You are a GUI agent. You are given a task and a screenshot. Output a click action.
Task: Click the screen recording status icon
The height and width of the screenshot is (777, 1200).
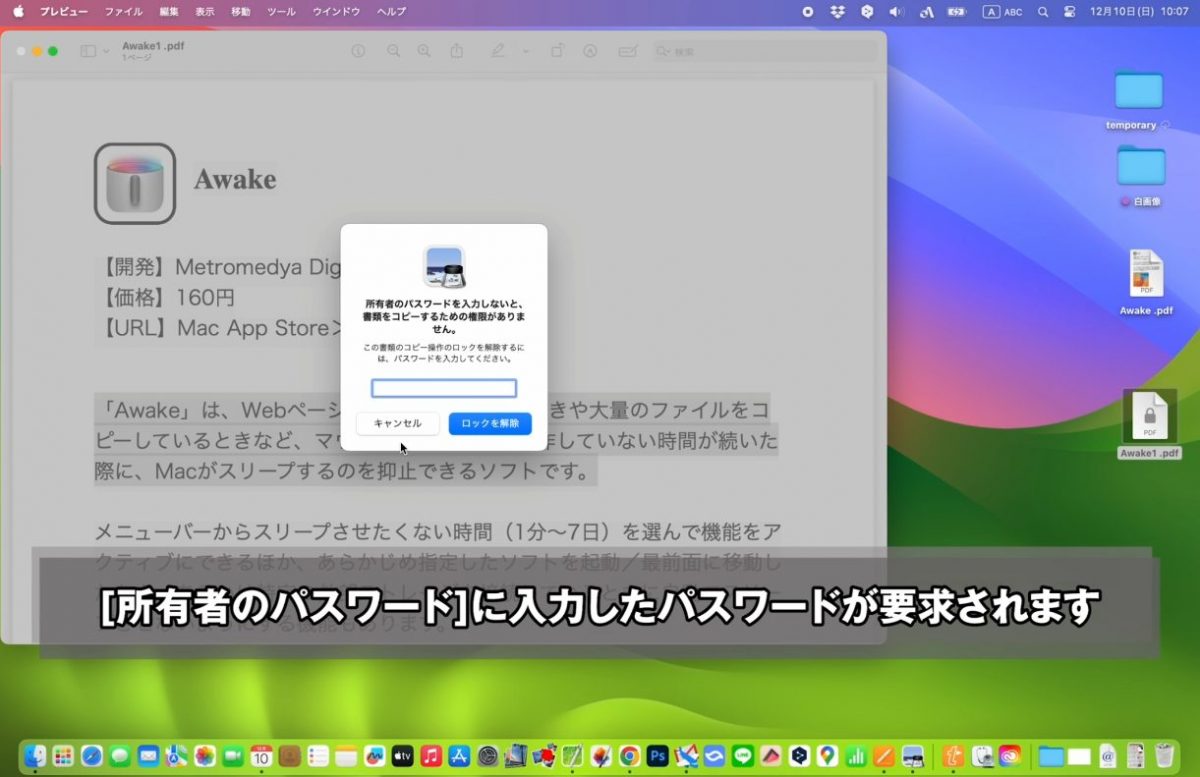[808, 11]
